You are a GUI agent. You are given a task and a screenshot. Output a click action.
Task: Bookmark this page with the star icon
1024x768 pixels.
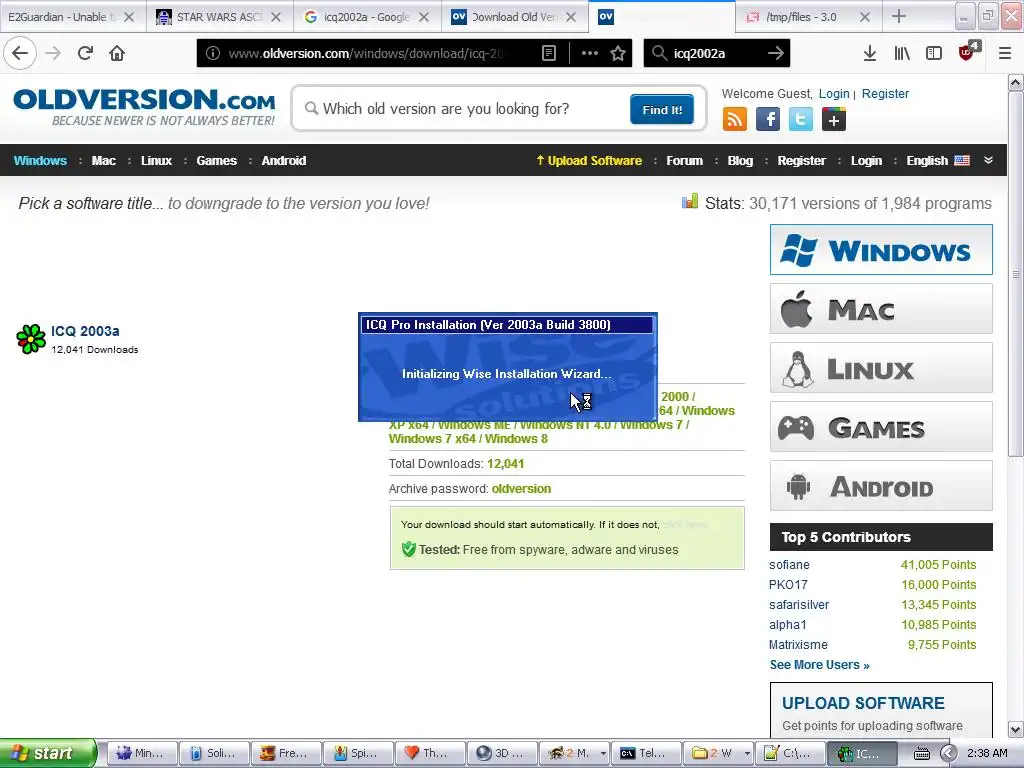[x=618, y=53]
